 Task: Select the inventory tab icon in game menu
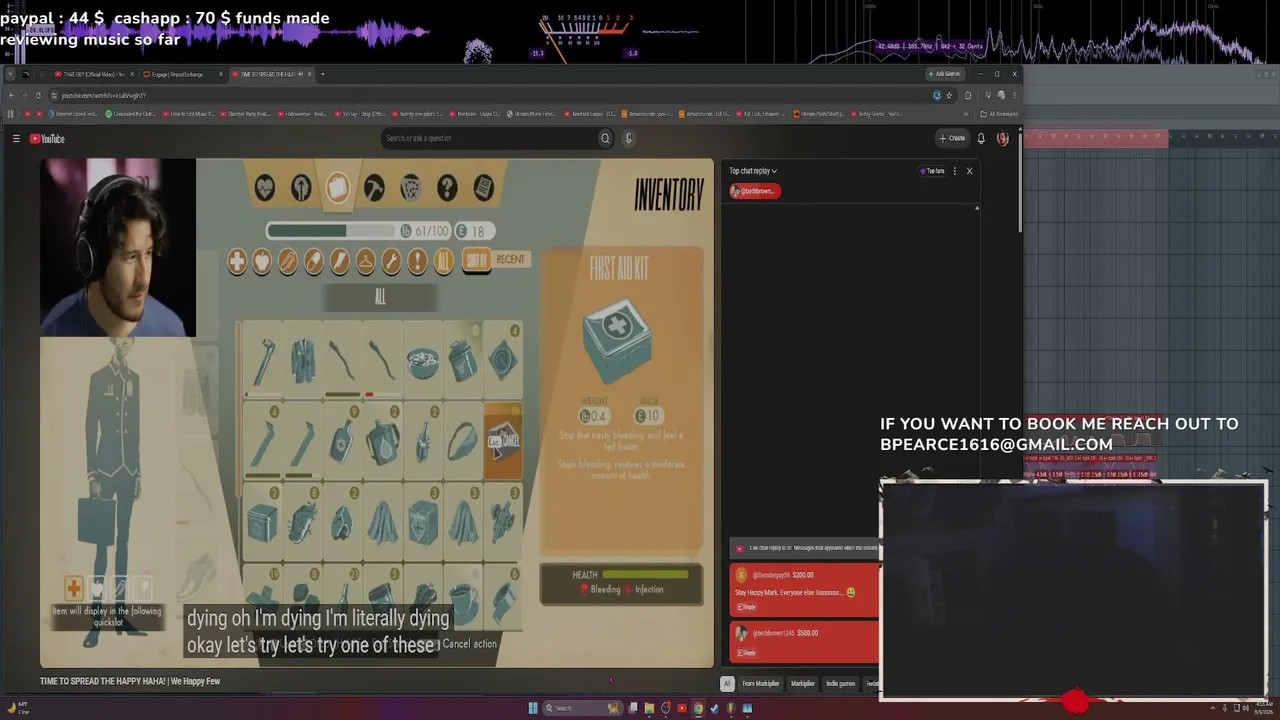click(338, 187)
